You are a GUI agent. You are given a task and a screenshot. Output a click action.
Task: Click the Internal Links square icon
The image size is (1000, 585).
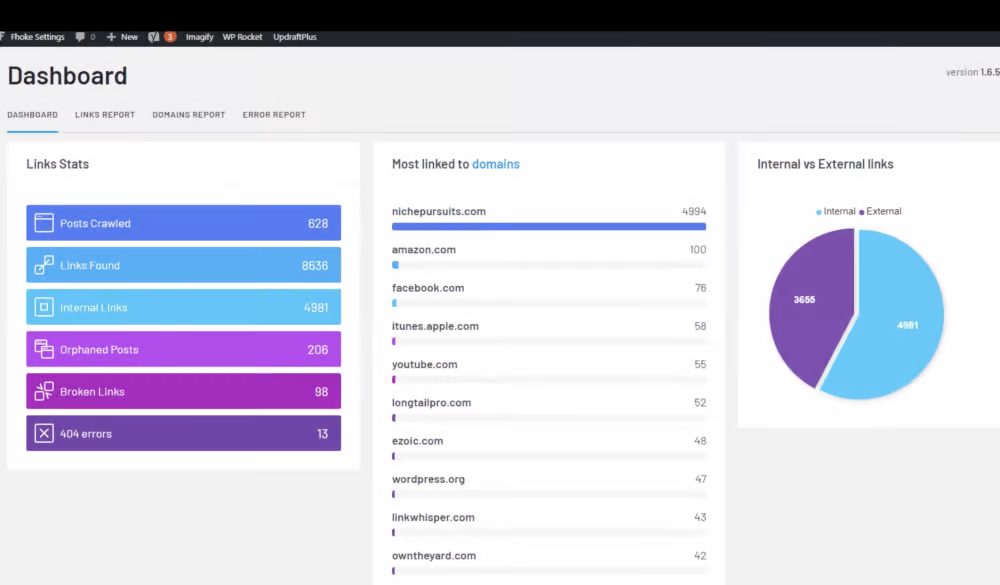[x=44, y=307]
